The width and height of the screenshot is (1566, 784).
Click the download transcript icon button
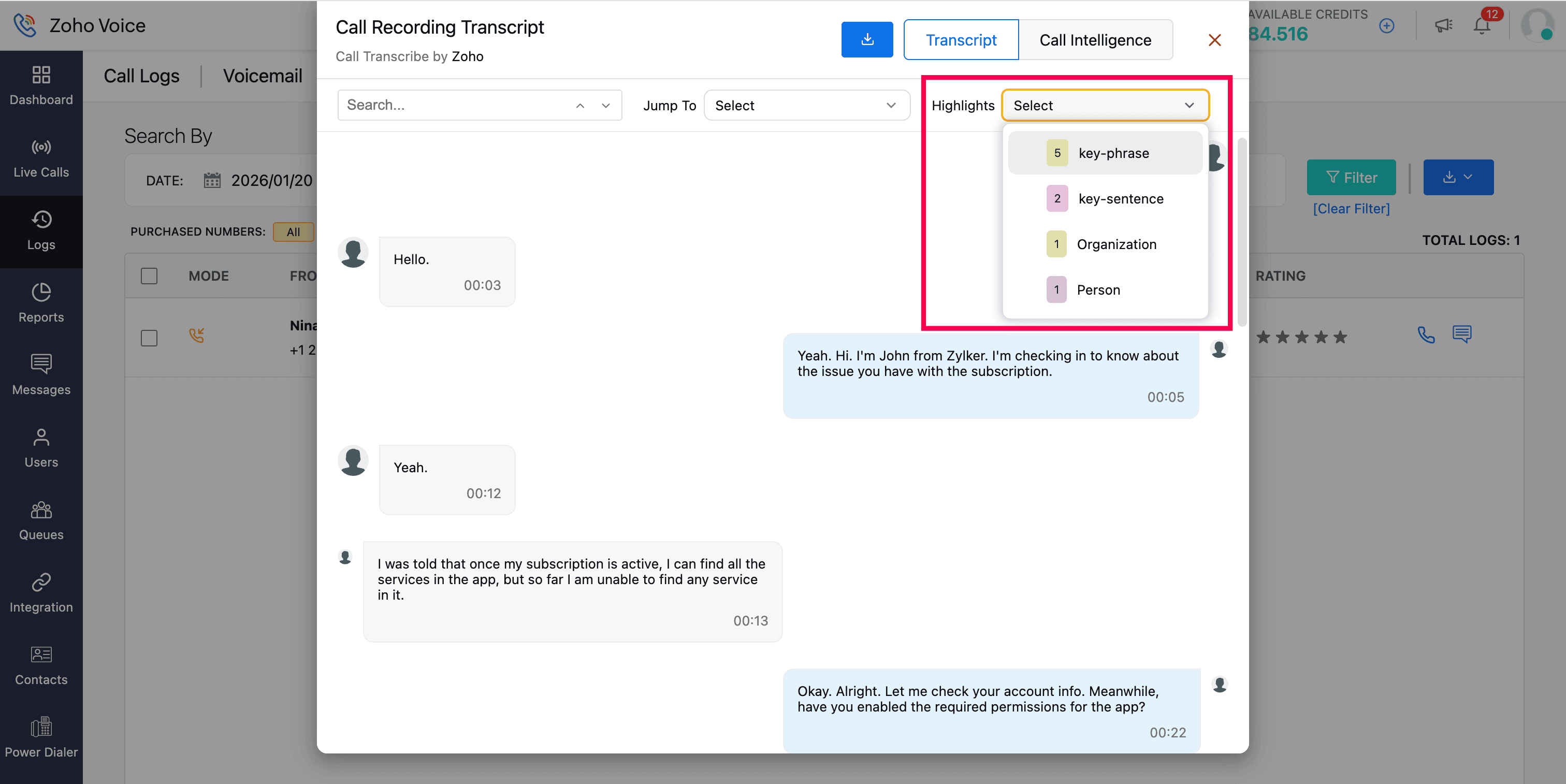coord(867,39)
